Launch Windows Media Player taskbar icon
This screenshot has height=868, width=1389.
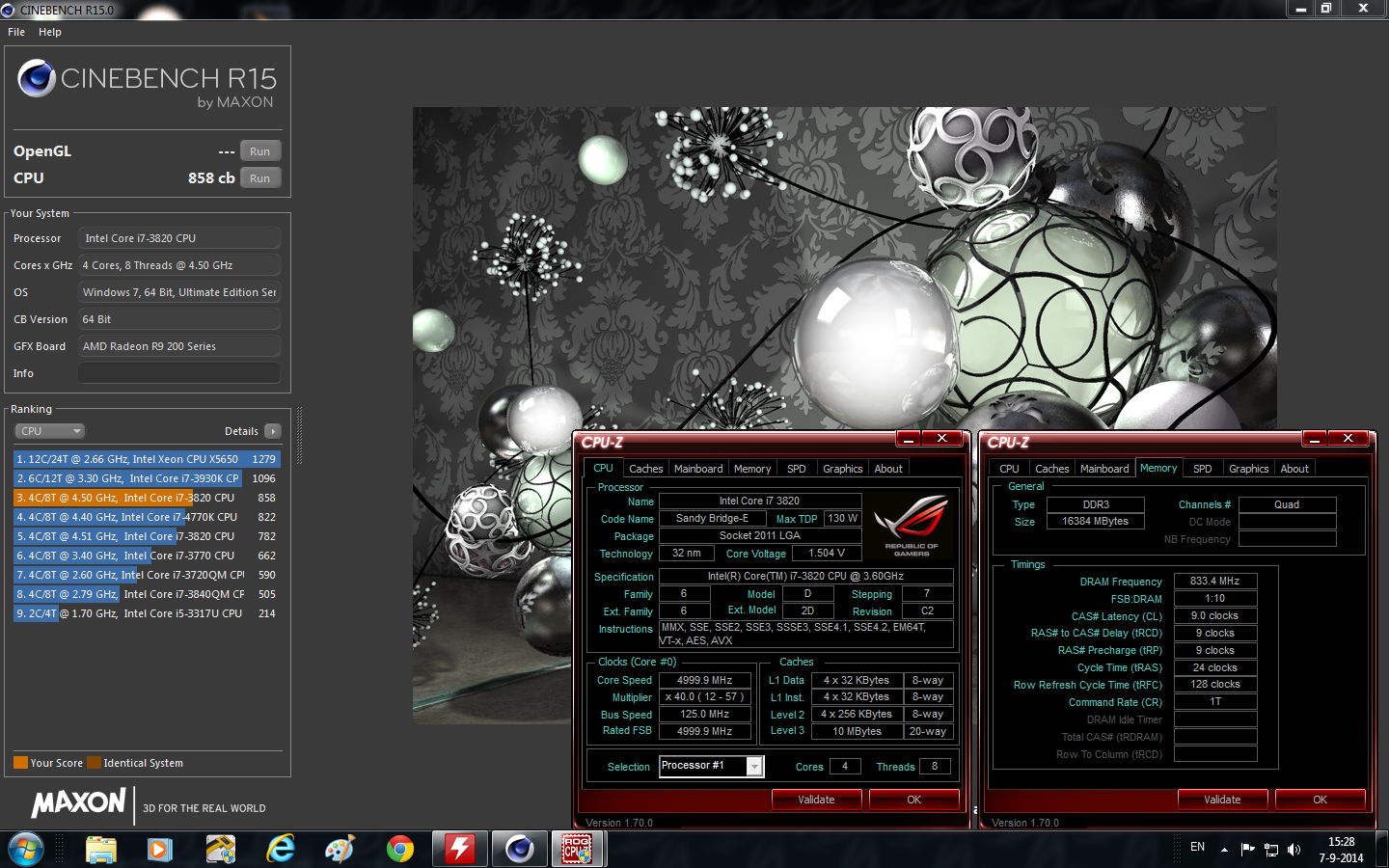point(160,850)
